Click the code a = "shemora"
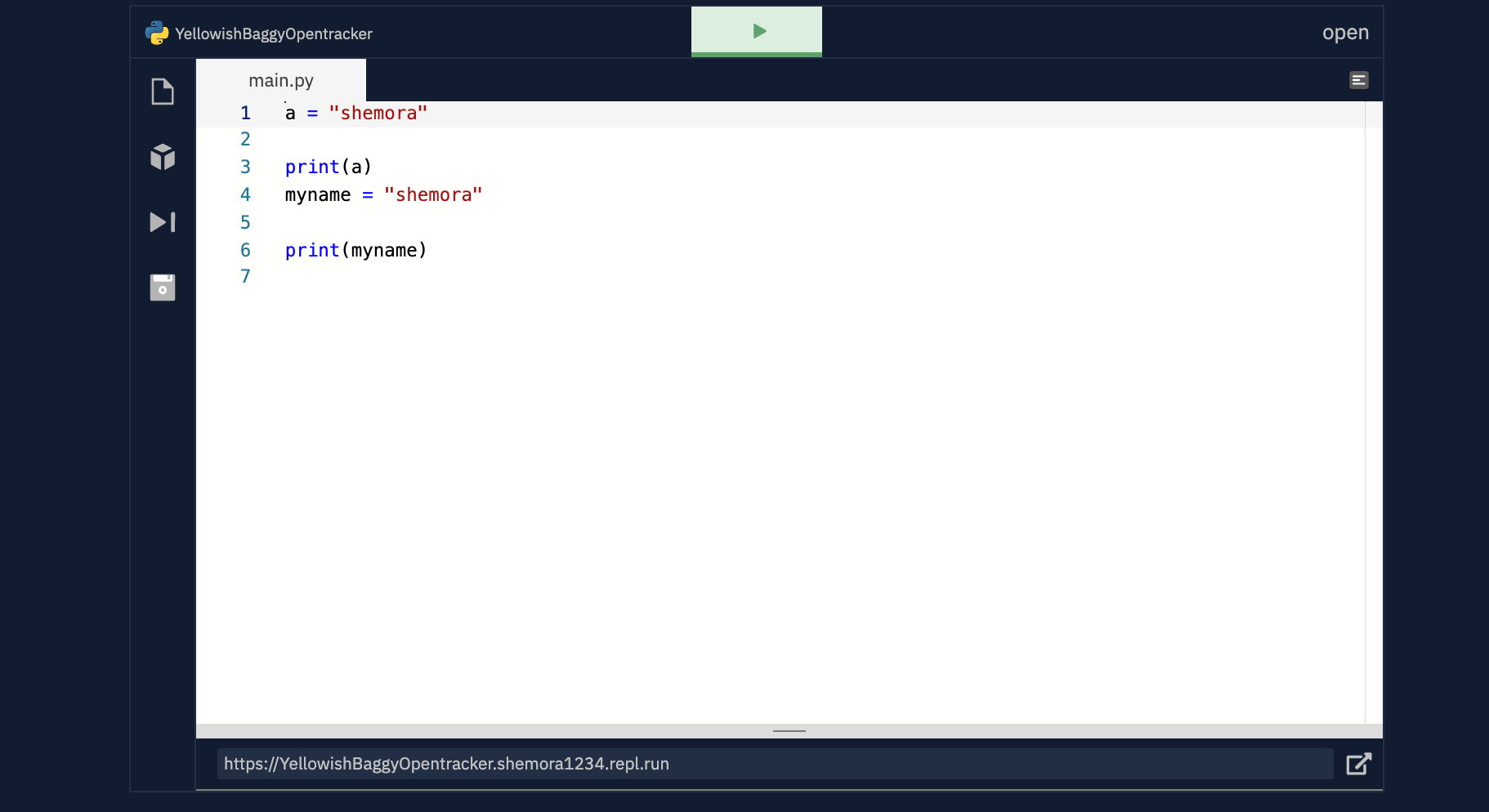The width and height of the screenshot is (1489, 812). pyautogui.click(x=356, y=113)
